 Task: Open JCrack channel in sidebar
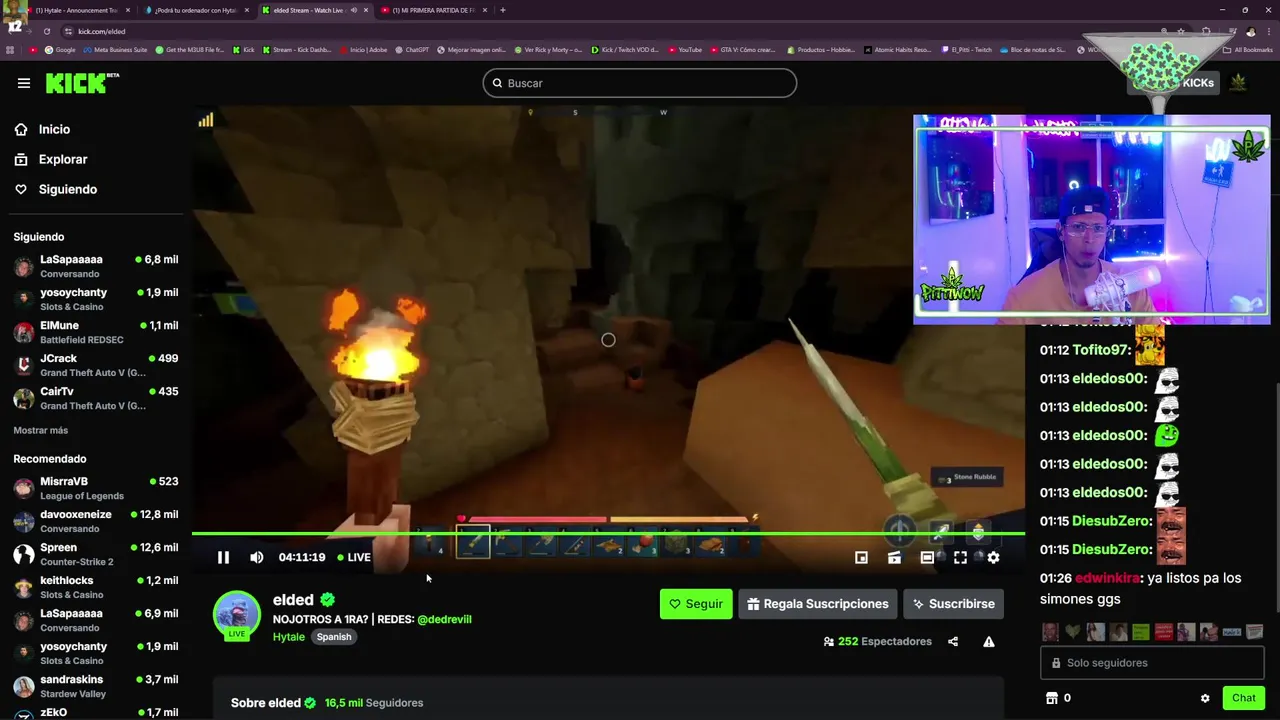pos(96,365)
